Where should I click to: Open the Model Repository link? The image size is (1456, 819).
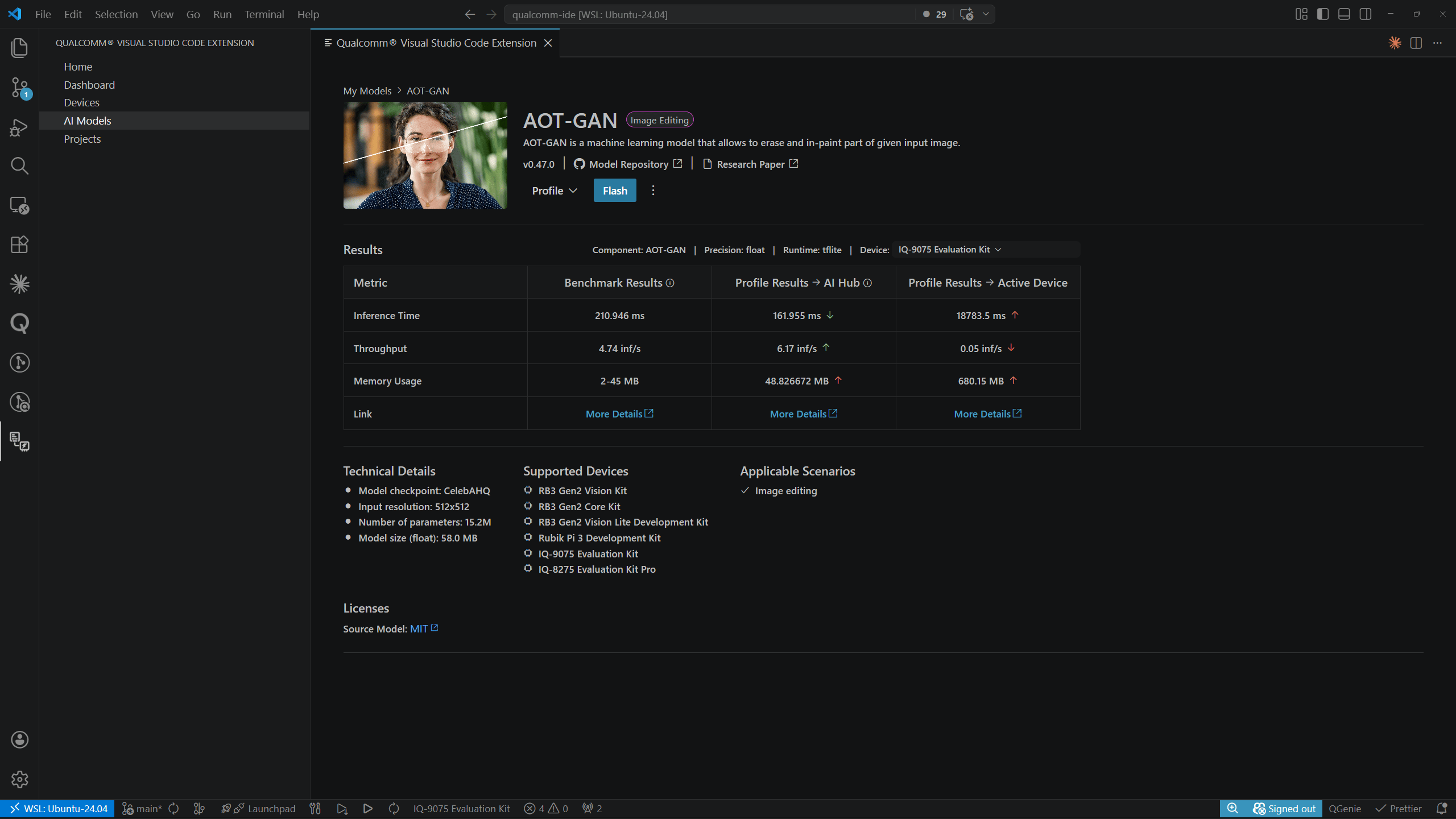click(628, 164)
